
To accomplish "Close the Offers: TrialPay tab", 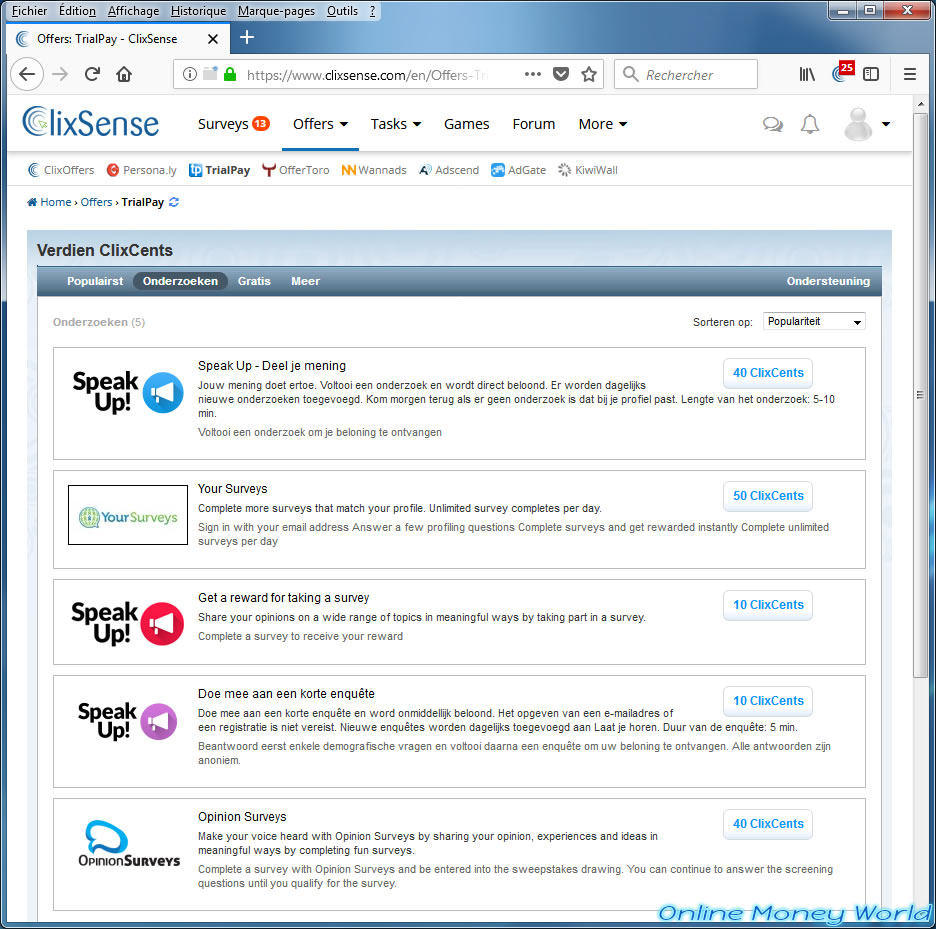I will [213, 39].
